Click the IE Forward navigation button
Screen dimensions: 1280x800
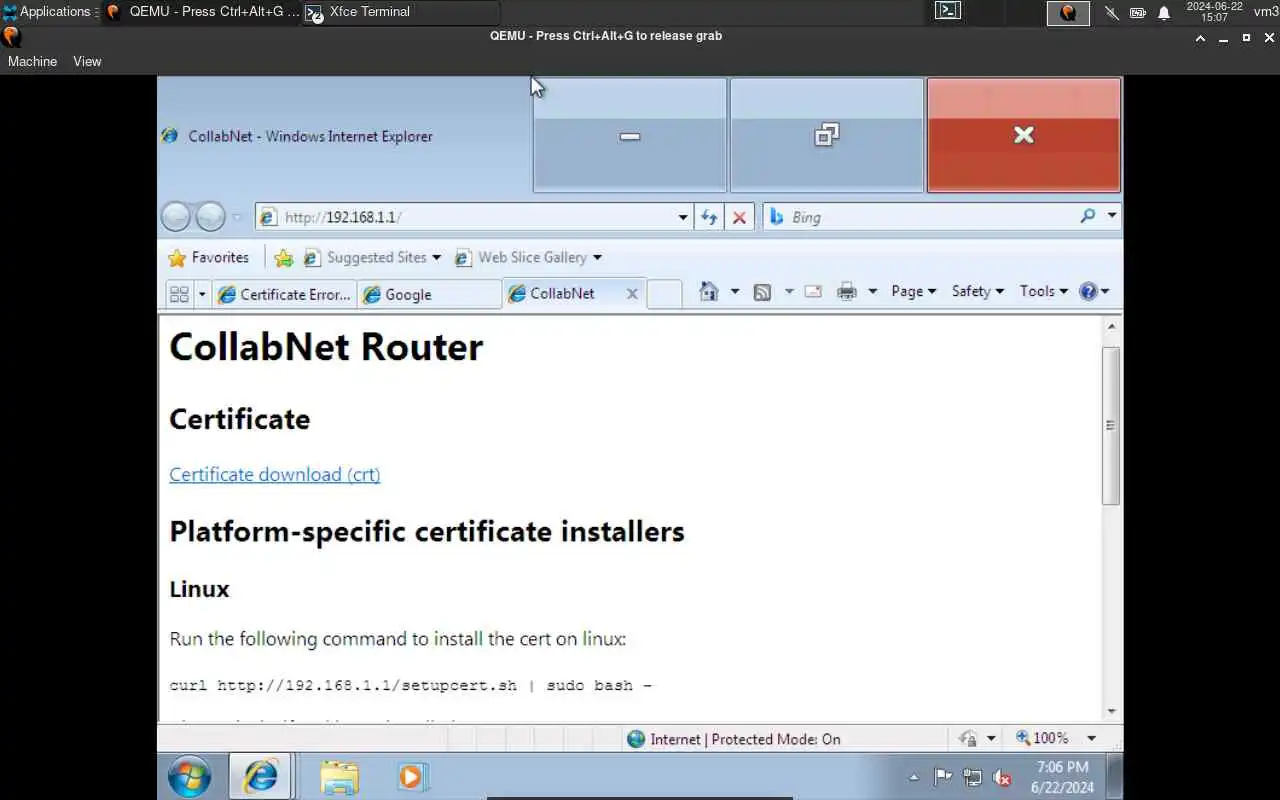point(210,217)
